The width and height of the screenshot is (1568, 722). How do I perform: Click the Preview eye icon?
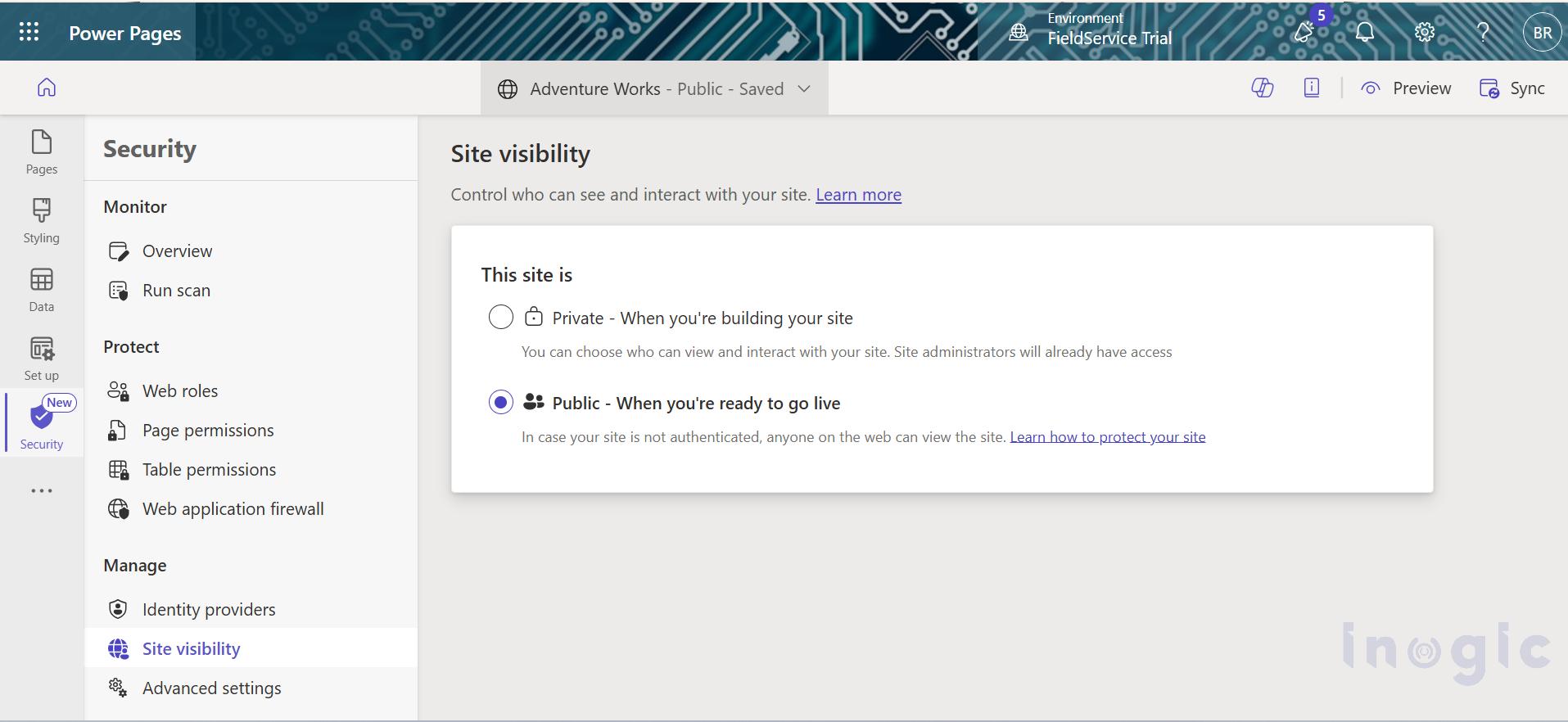pos(1371,88)
